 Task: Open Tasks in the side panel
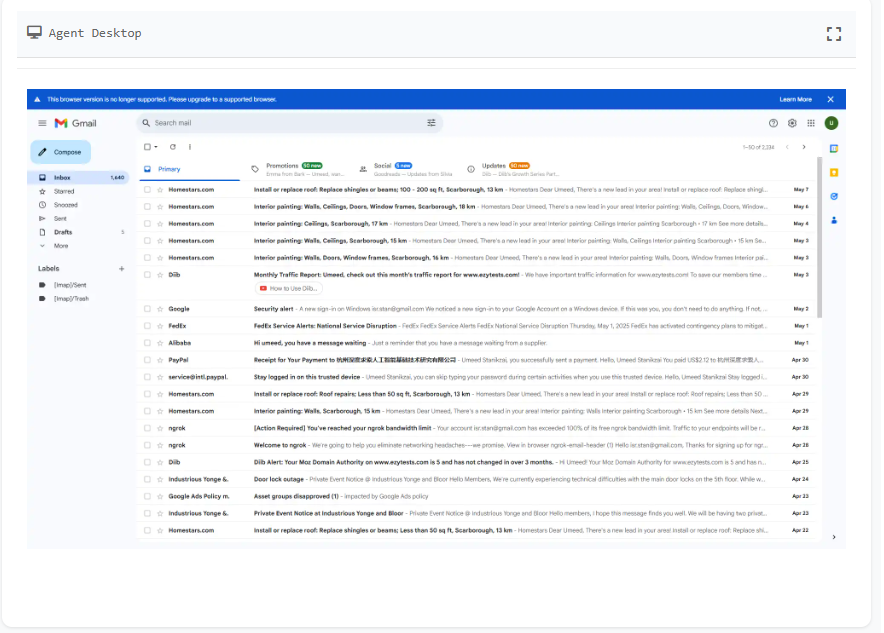coord(834,196)
